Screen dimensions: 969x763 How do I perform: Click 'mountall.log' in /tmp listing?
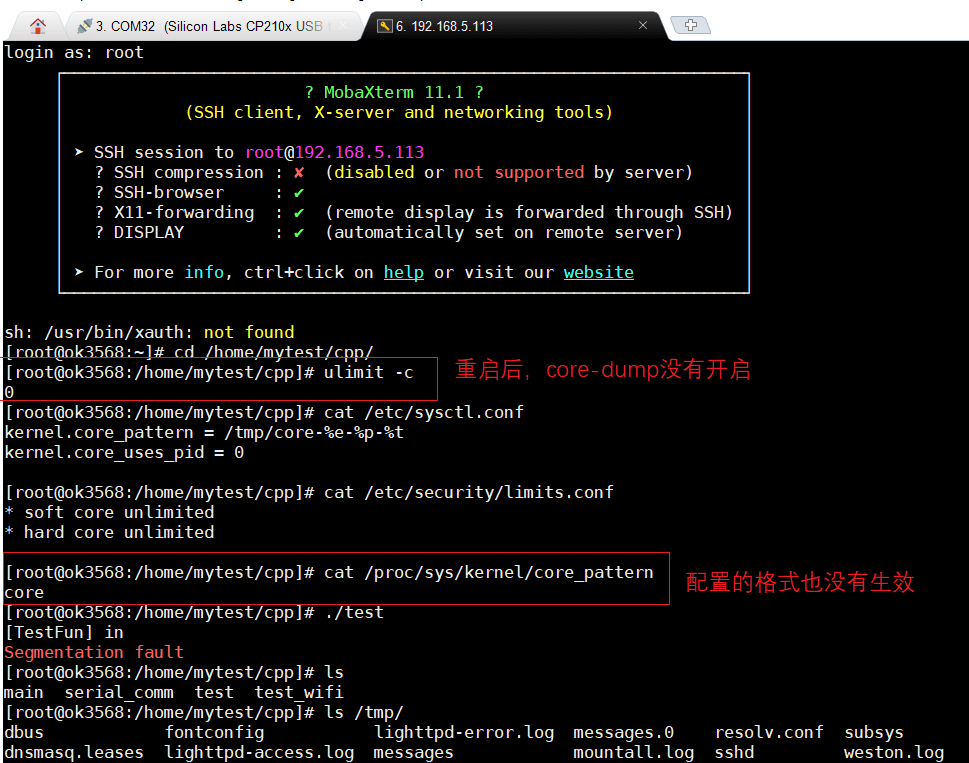tap(633, 752)
